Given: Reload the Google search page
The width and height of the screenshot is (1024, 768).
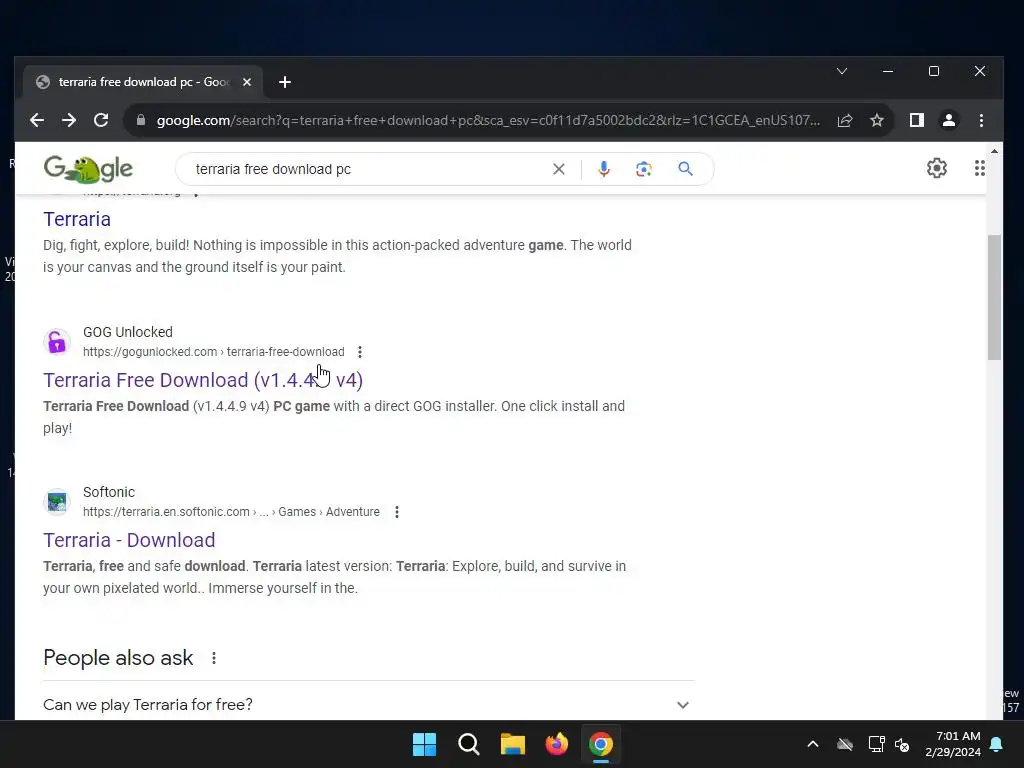Looking at the screenshot, I should point(101,120).
